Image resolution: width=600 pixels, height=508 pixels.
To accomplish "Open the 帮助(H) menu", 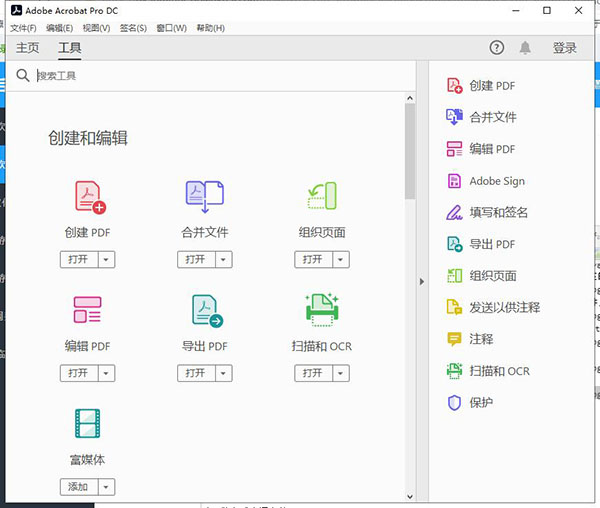I will (210, 28).
